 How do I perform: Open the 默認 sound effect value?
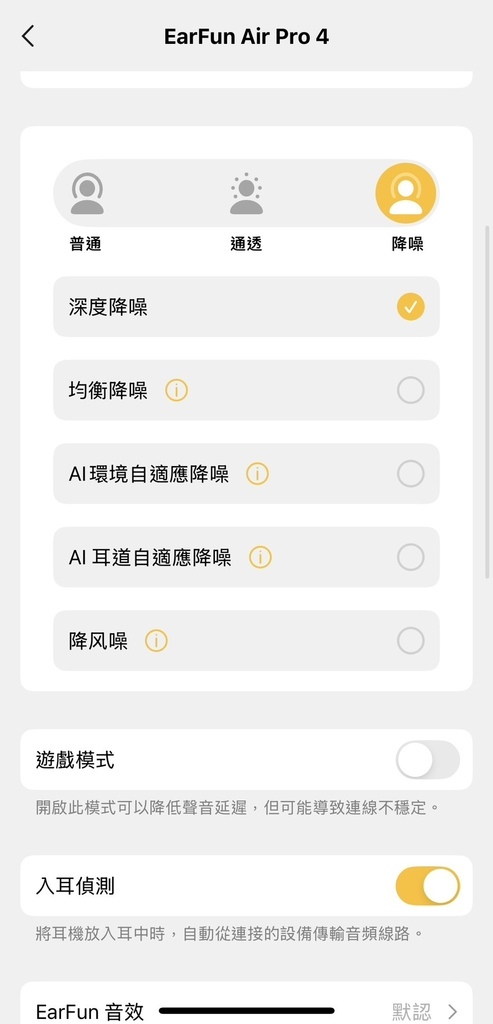pyautogui.click(x=411, y=1012)
